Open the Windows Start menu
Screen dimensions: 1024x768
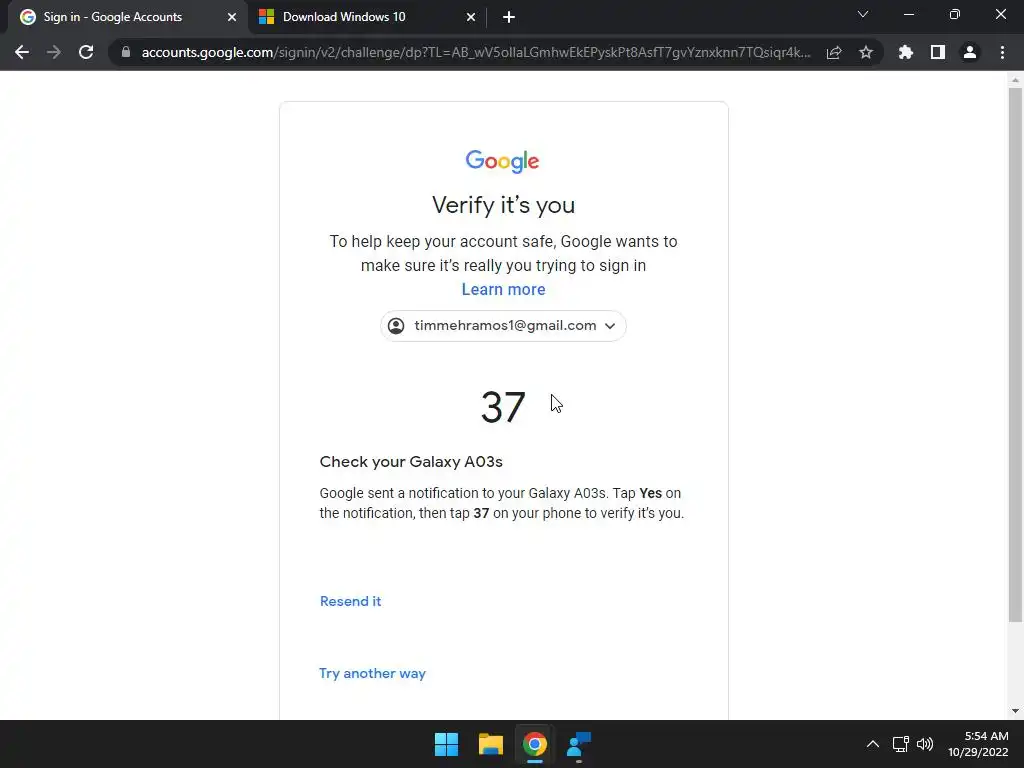coord(447,744)
